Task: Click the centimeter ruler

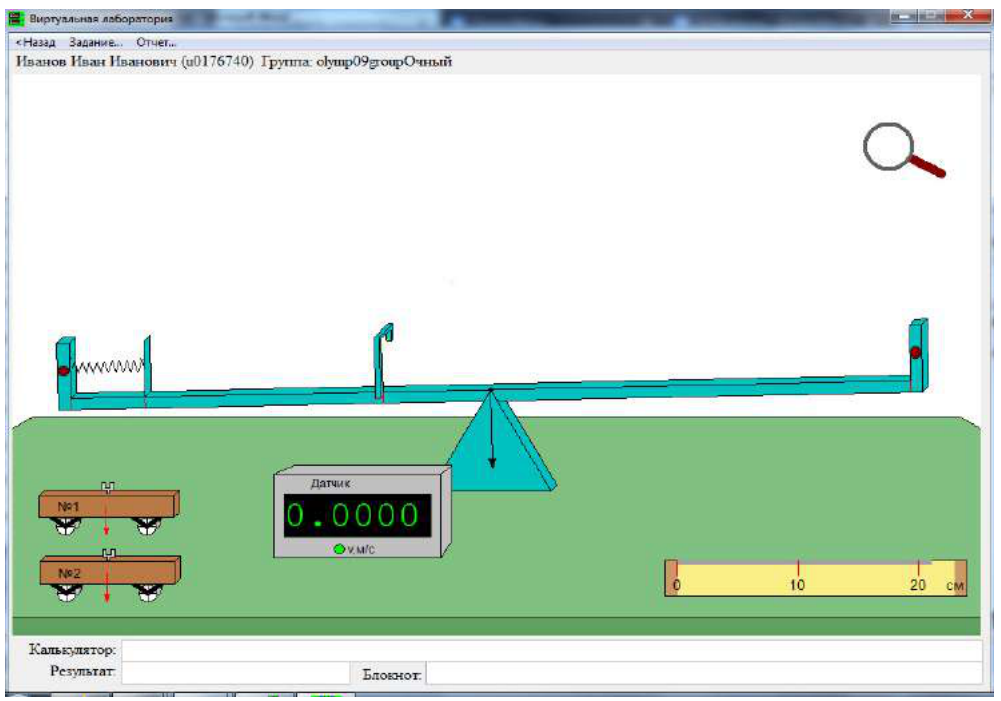Action: click(815, 578)
